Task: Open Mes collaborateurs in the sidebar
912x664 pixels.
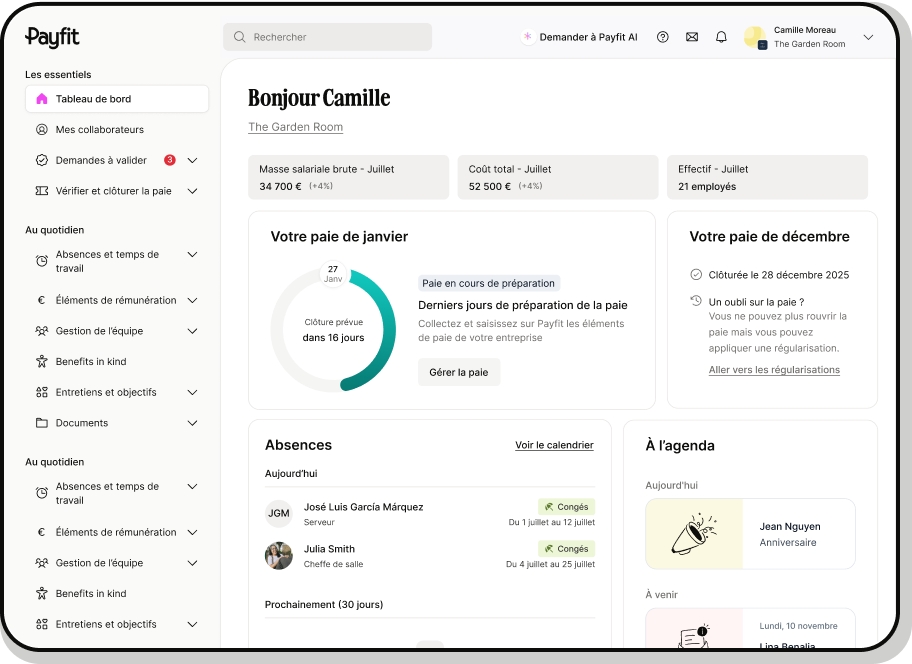Action: (x=117, y=130)
